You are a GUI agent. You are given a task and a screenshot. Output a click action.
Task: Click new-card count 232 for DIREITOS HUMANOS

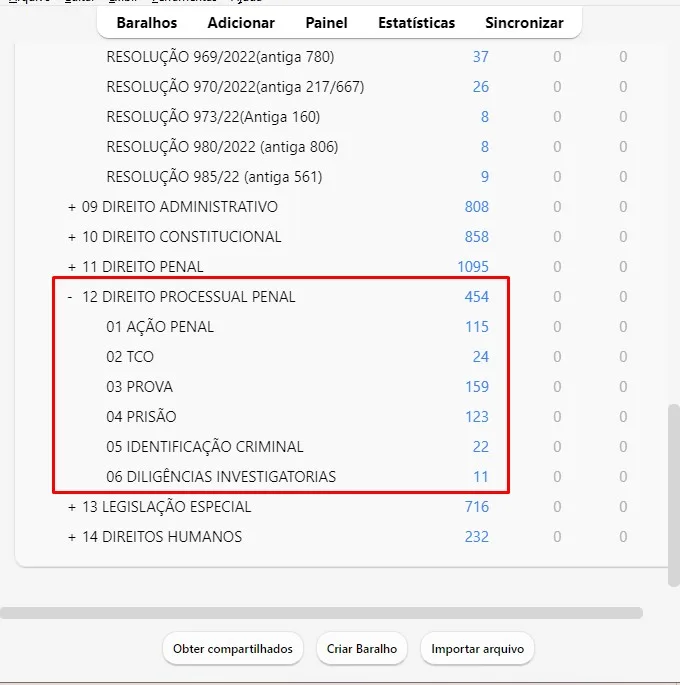[476, 537]
